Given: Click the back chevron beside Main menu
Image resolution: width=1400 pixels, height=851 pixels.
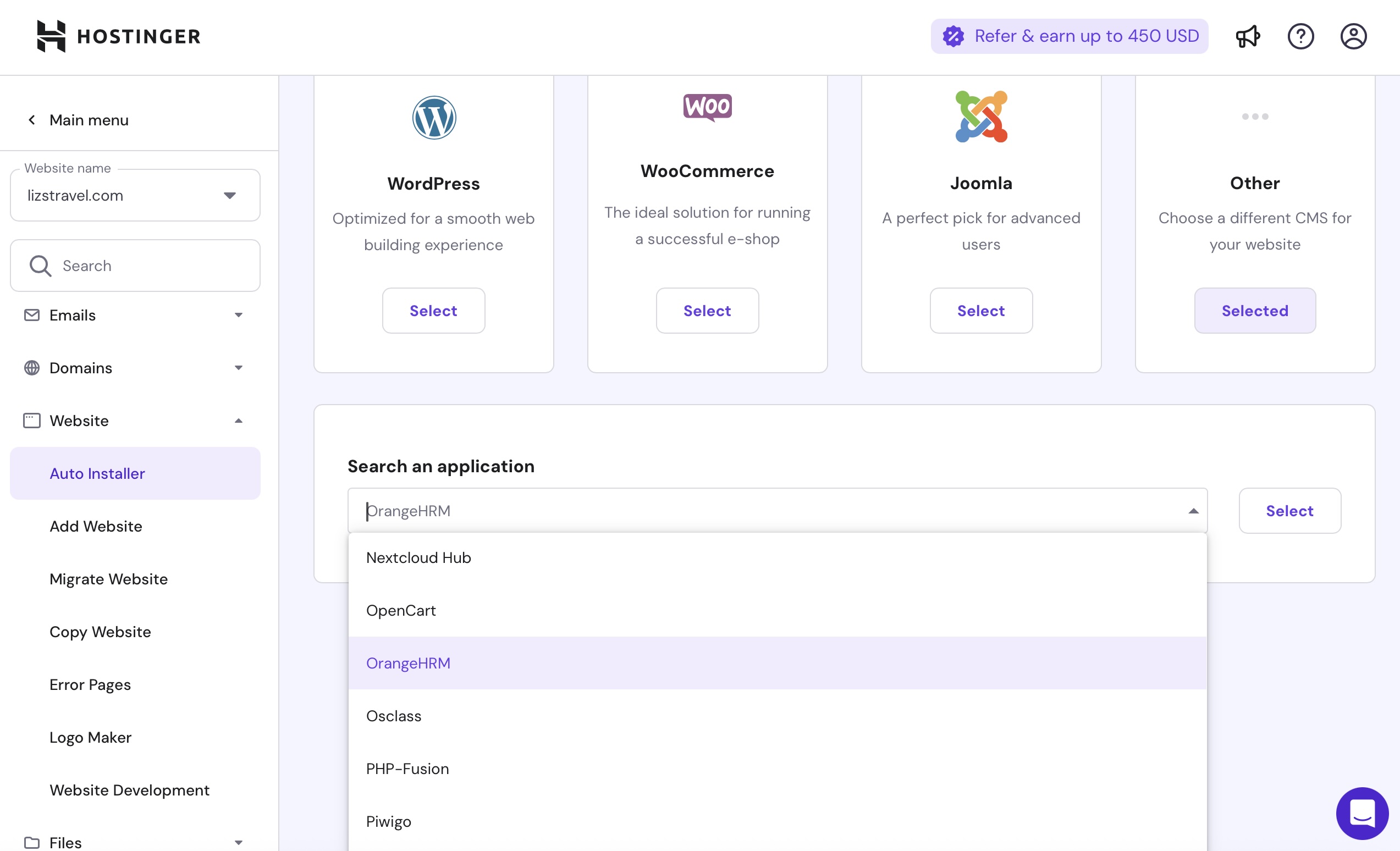Looking at the screenshot, I should coord(32,120).
